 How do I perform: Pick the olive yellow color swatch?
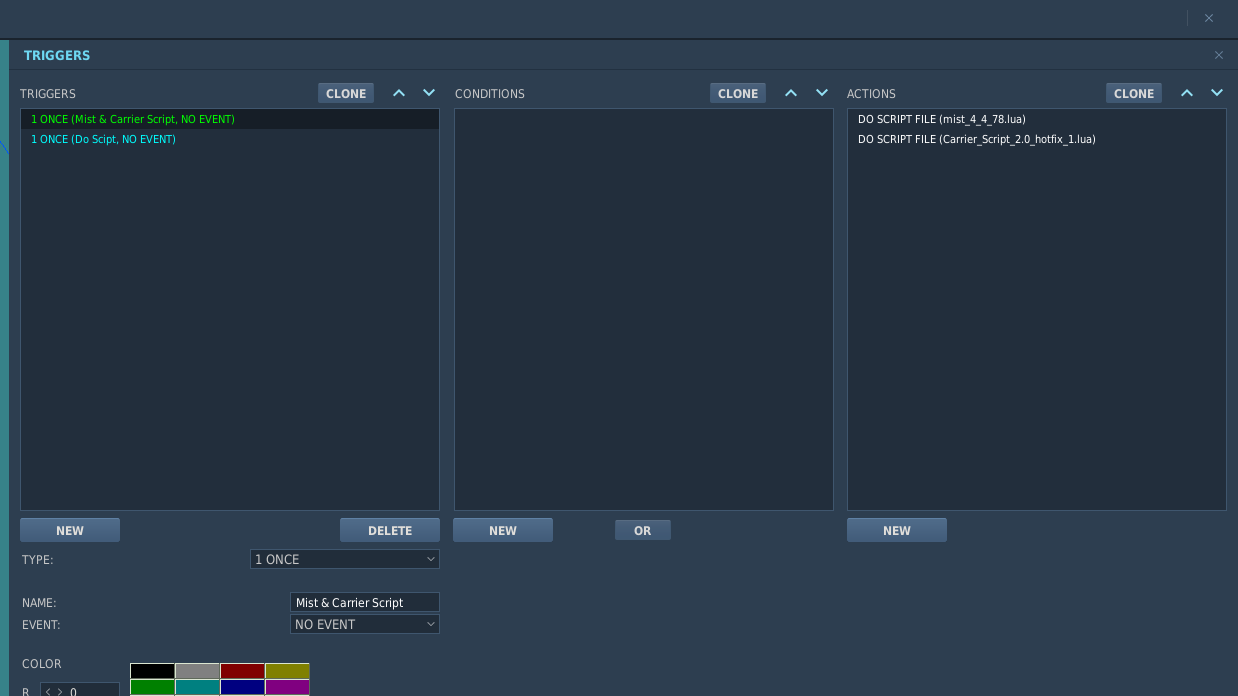[x=287, y=671]
